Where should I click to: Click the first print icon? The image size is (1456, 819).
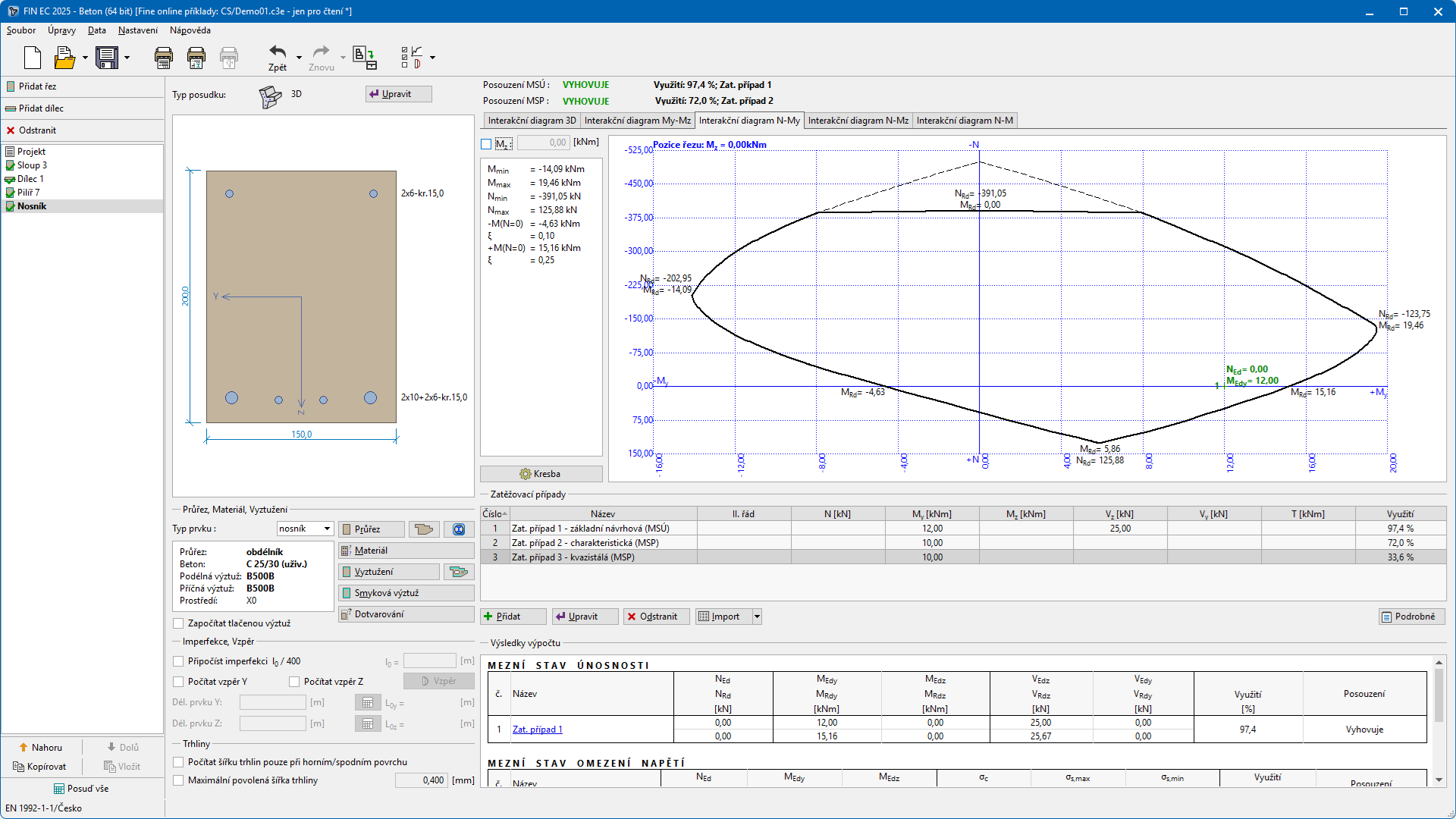click(163, 58)
